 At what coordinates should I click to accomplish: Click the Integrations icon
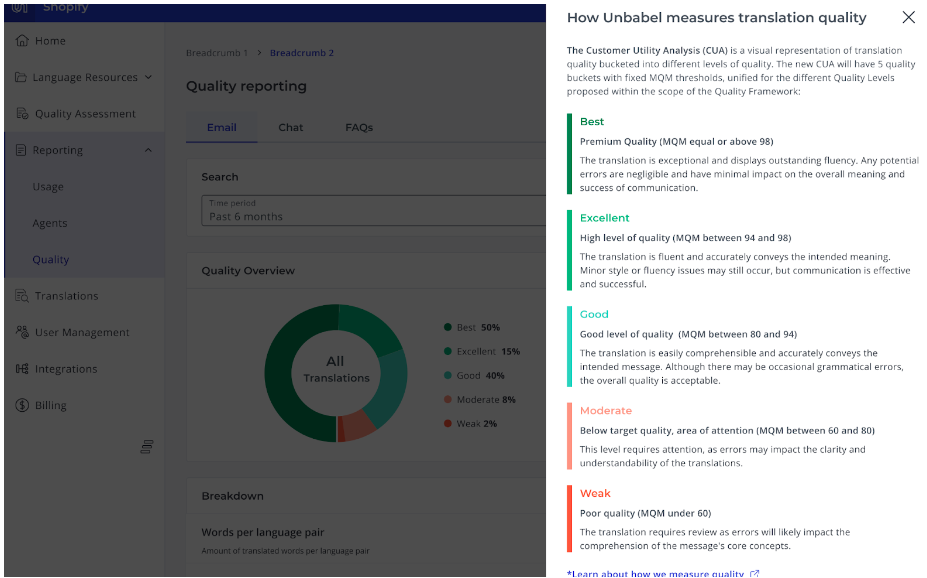(x=22, y=369)
